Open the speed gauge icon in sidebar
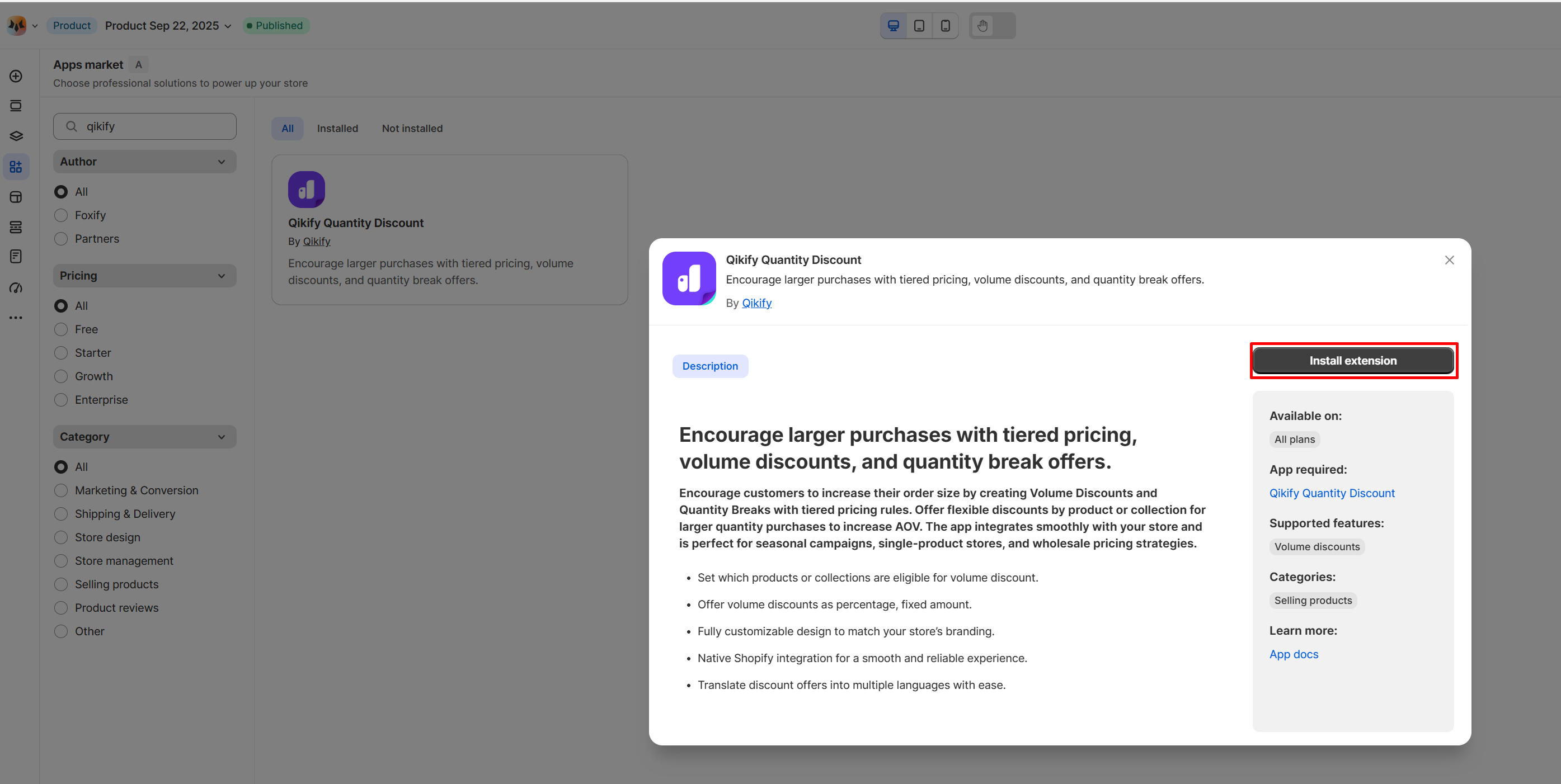The height and width of the screenshot is (784, 1561). pos(16,288)
